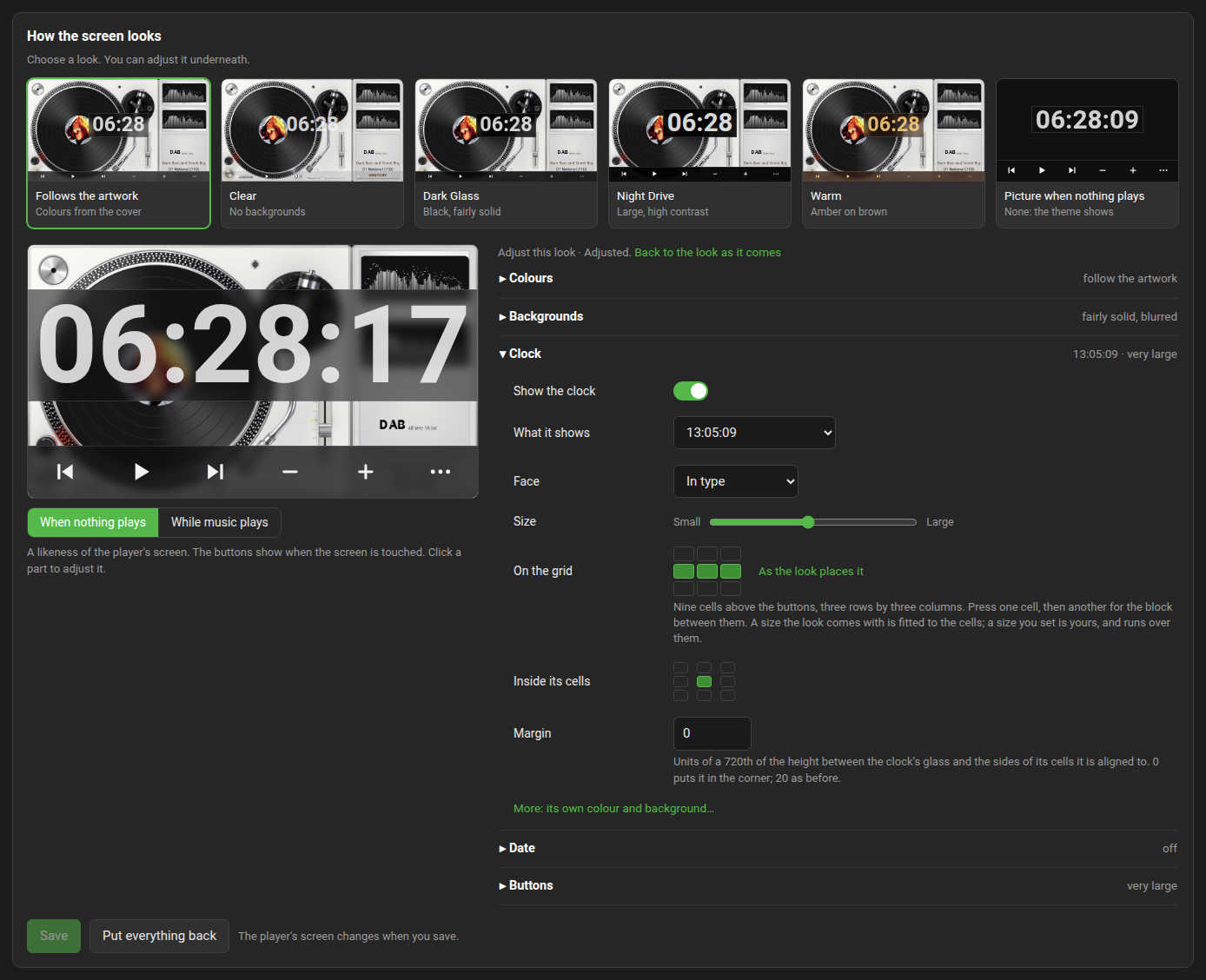1206x980 pixels.
Task: Click the next track icon in preview
Action: pyautogui.click(x=215, y=472)
